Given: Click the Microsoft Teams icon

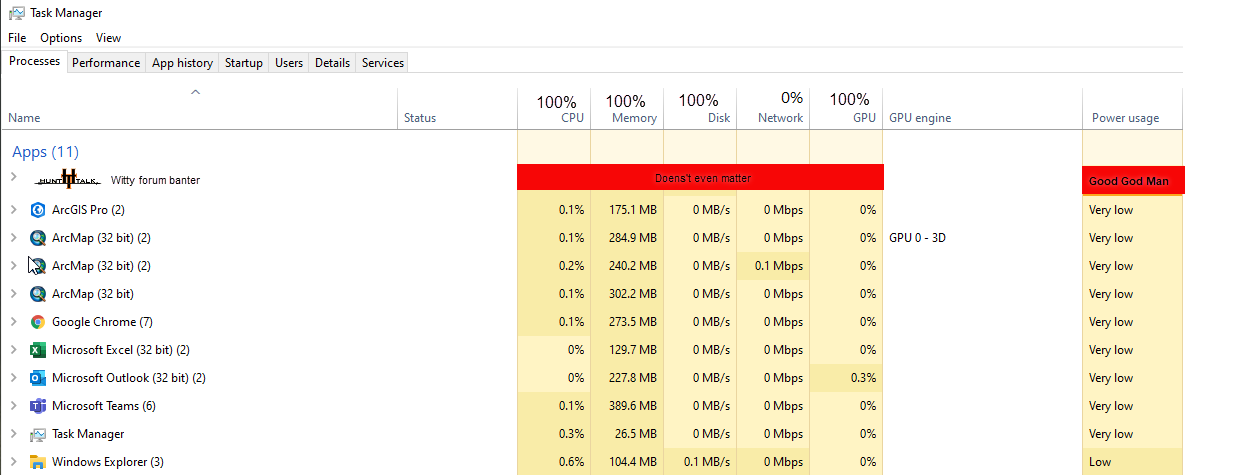Looking at the screenshot, I should pos(38,406).
